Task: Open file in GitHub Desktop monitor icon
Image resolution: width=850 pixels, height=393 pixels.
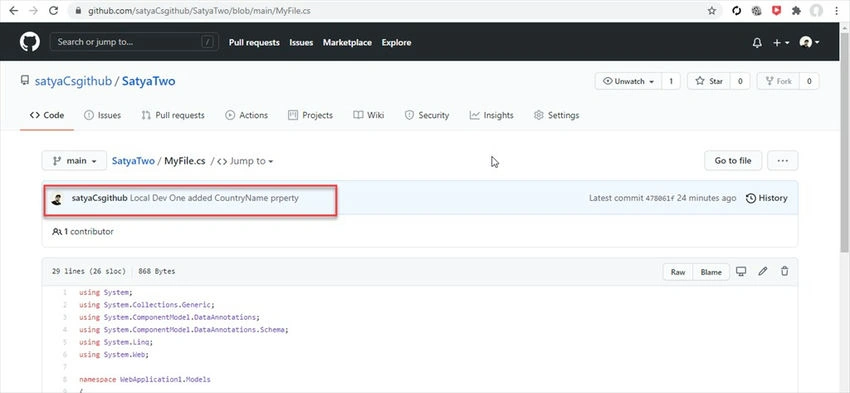Action: [x=741, y=272]
